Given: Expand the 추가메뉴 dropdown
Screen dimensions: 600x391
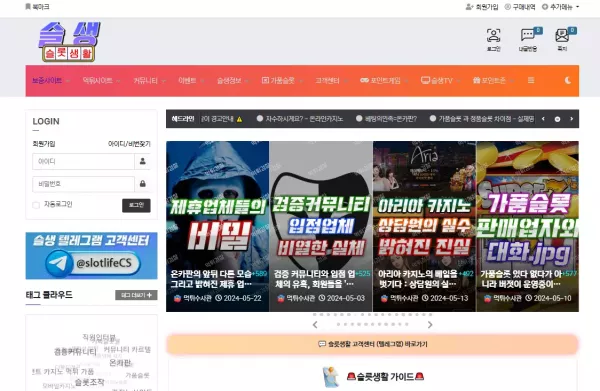Looking at the screenshot, I should [x=561, y=7].
